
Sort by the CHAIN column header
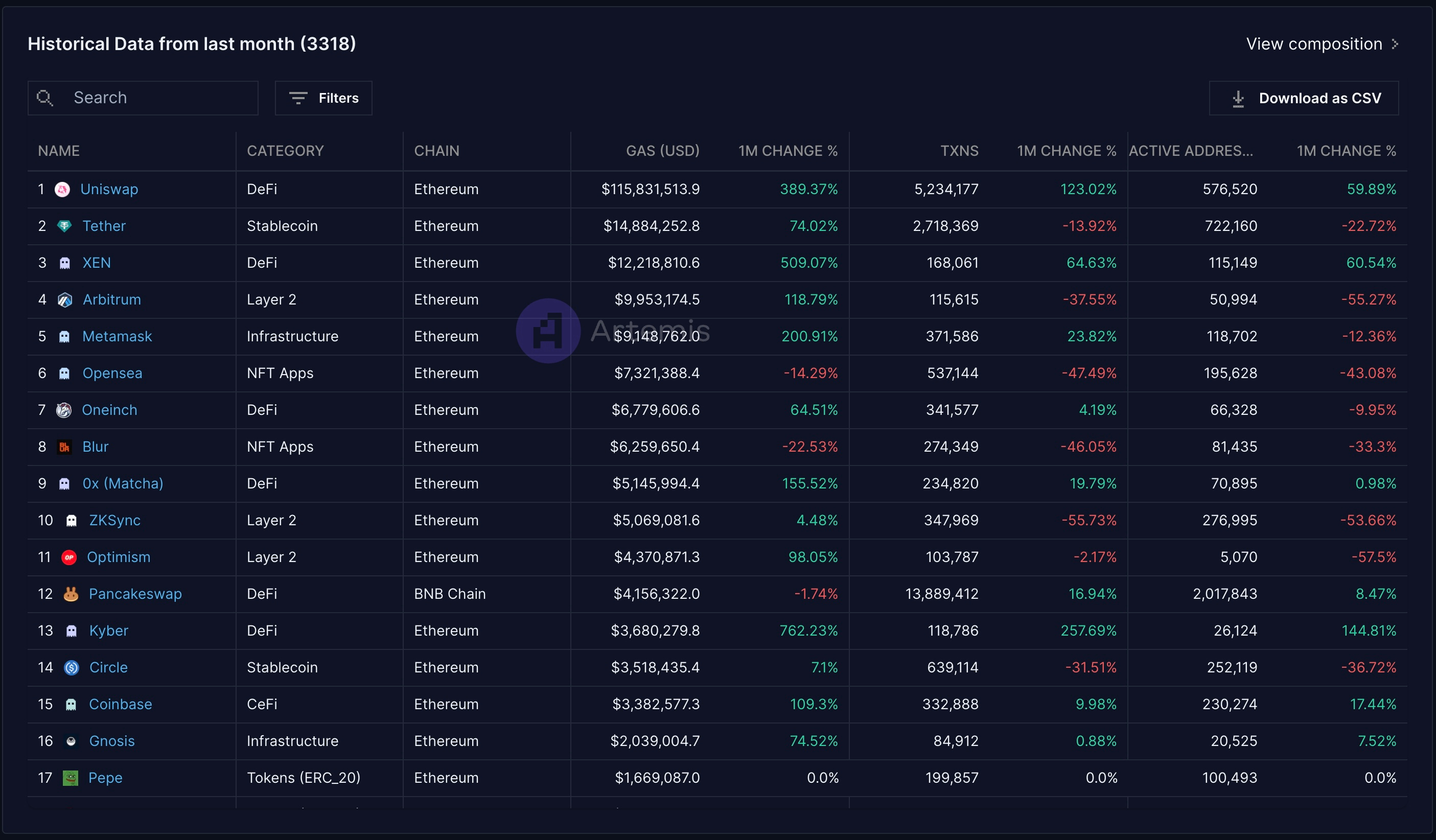click(x=436, y=151)
